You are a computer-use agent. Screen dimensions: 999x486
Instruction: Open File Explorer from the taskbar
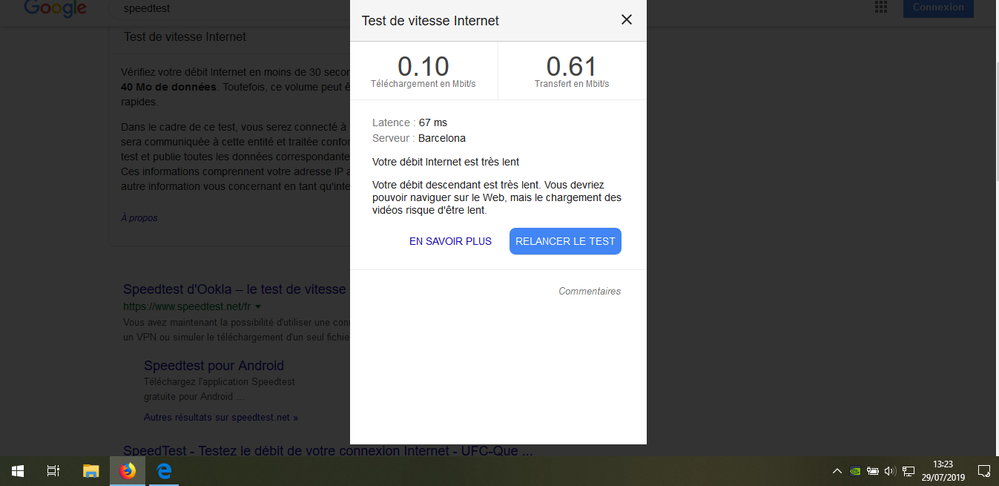coord(91,471)
